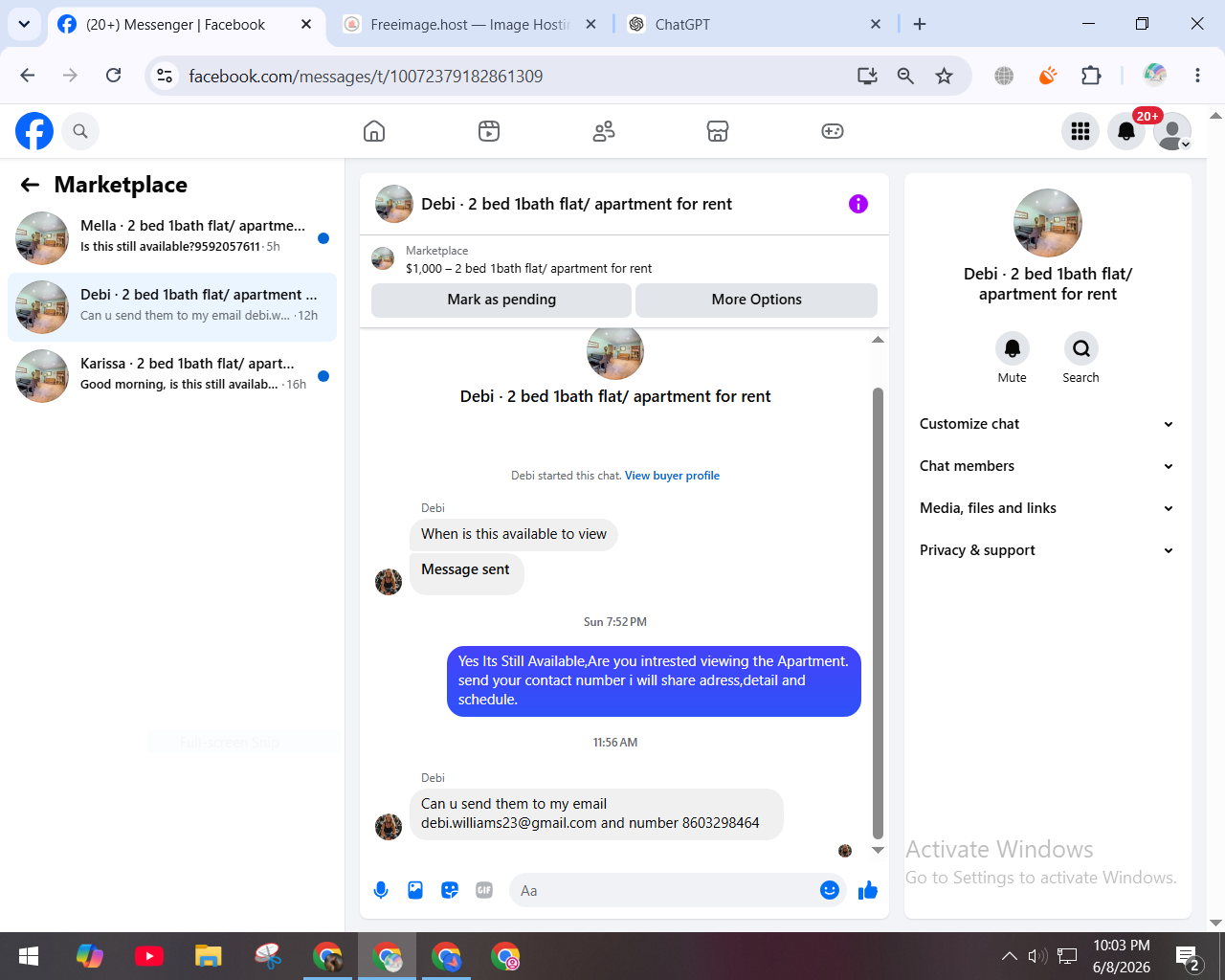Image resolution: width=1225 pixels, height=980 pixels.
Task: Expand Customize chat section
Action: pos(1047,424)
